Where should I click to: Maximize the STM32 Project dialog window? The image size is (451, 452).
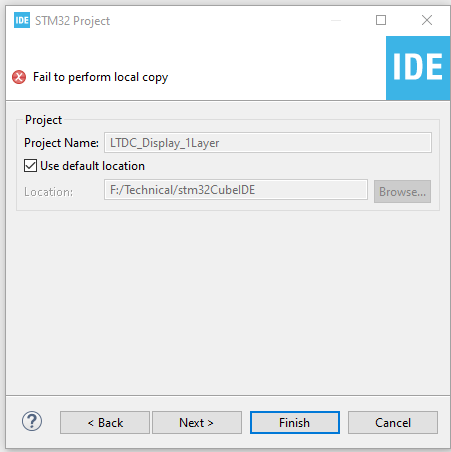tap(381, 20)
